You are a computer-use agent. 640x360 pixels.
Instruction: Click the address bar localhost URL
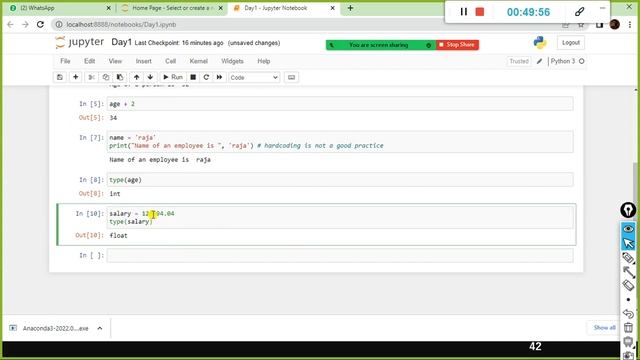pyautogui.click(x=121, y=24)
